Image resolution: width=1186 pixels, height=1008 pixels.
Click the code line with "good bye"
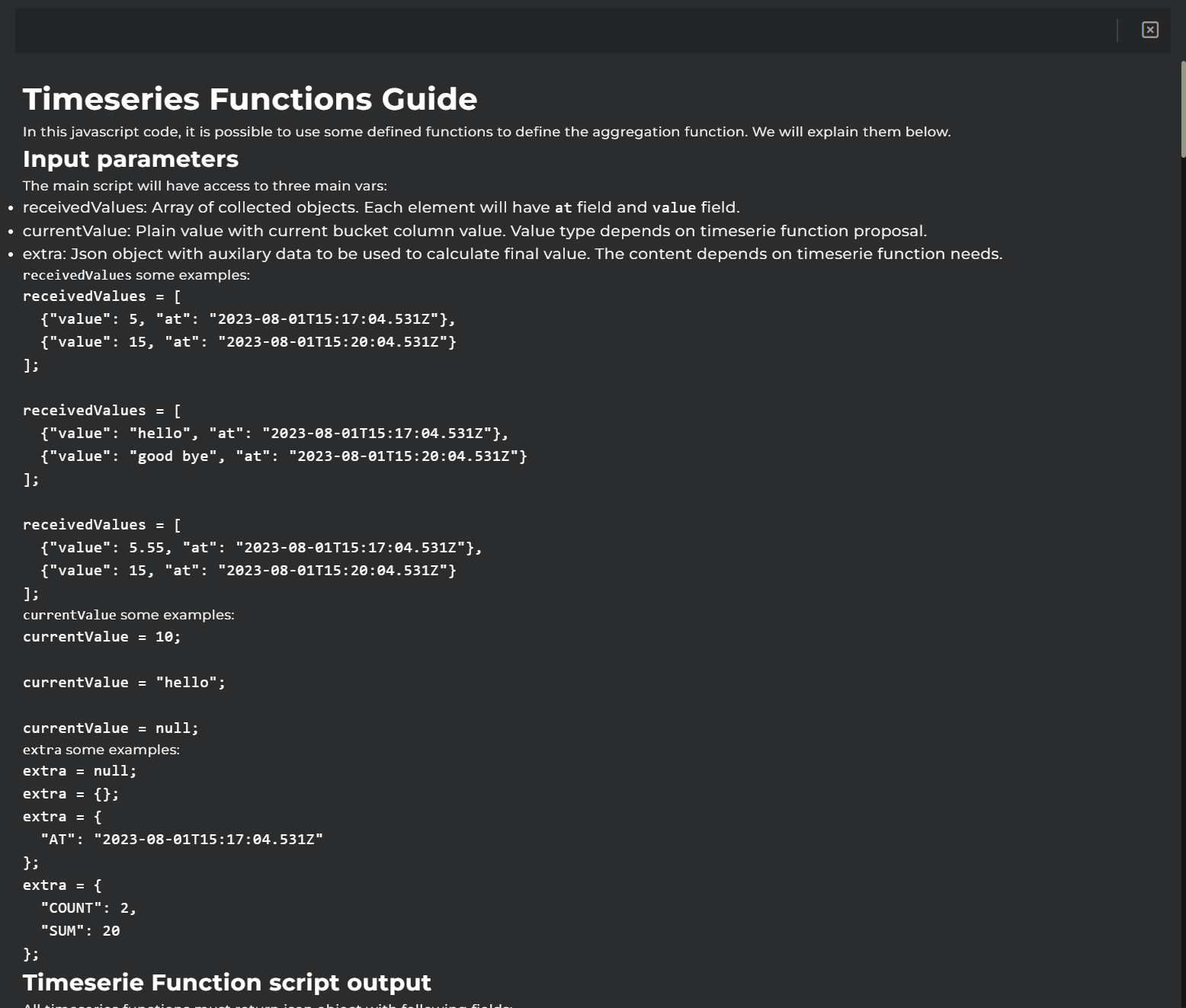coord(284,456)
